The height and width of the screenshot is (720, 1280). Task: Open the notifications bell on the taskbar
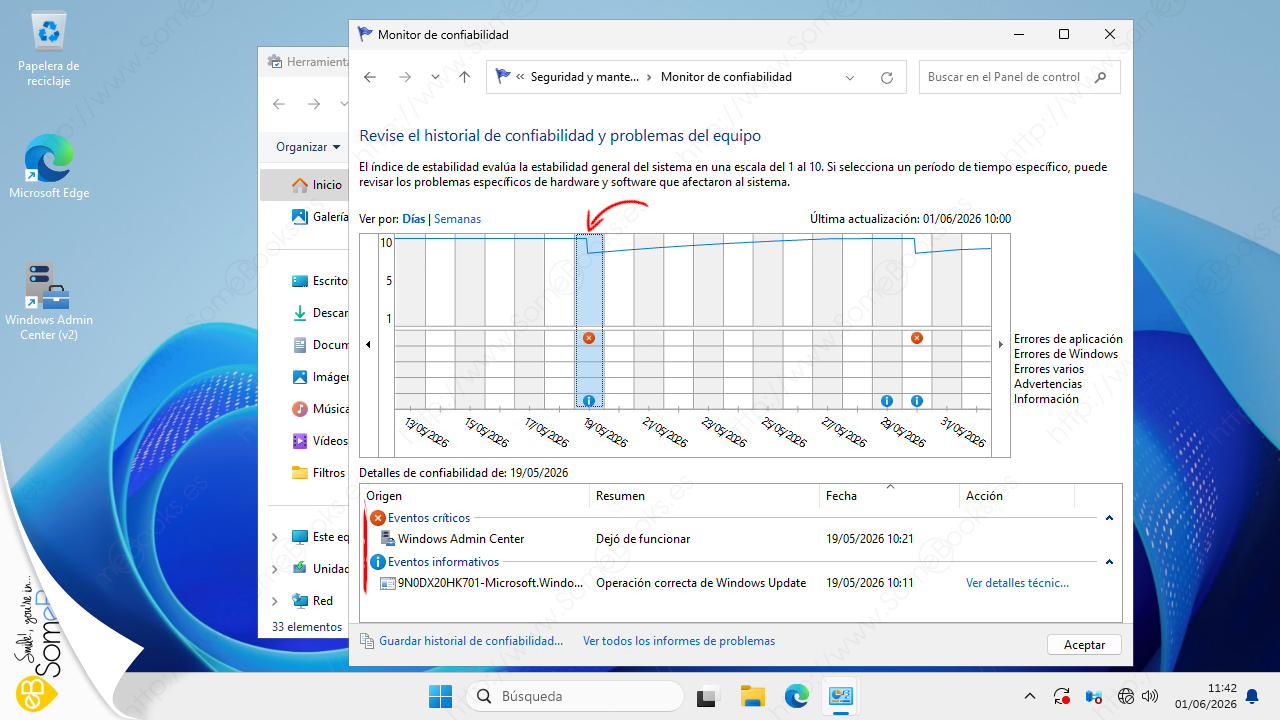(1252, 696)
